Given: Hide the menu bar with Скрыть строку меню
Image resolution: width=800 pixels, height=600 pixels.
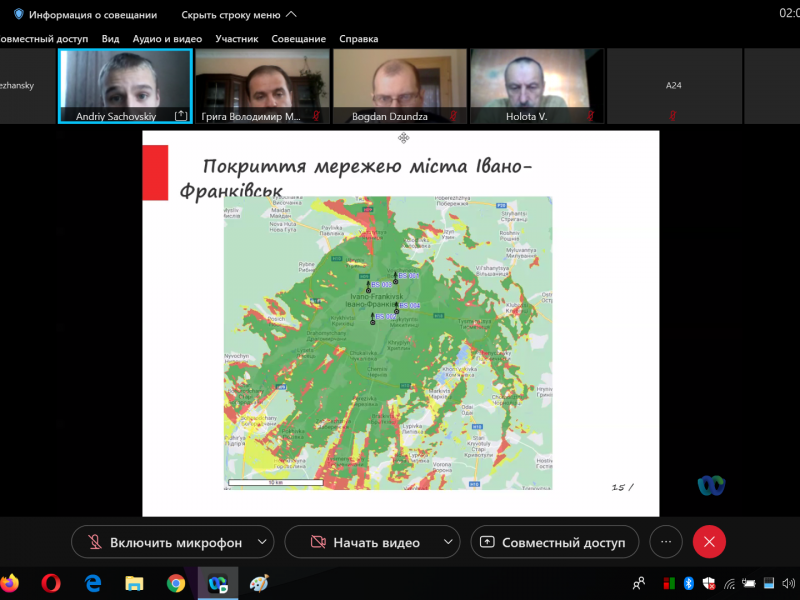Looking at the screenshot, I should pos(238,15).
